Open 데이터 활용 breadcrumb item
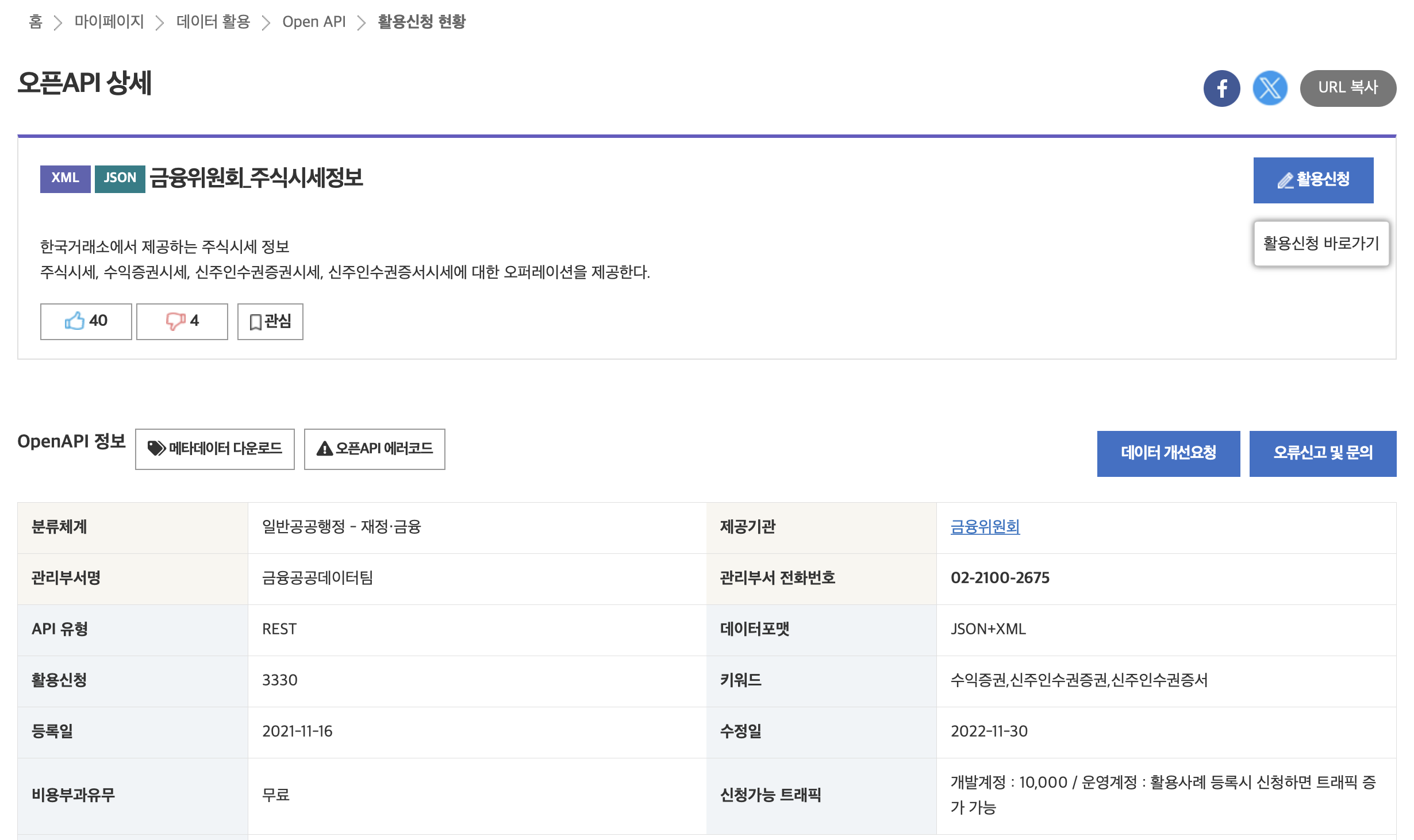The image size is (1414, 840). pos(213,22)
